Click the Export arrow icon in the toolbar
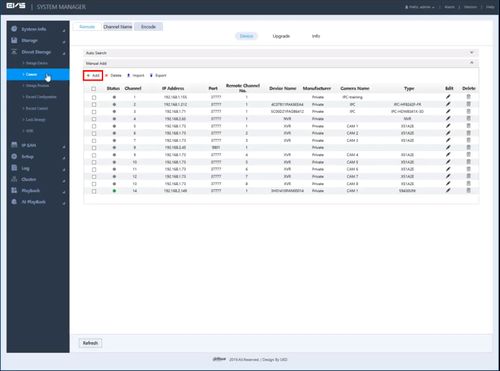The width and height of the screenshot is (500, 371). point(151,76)
